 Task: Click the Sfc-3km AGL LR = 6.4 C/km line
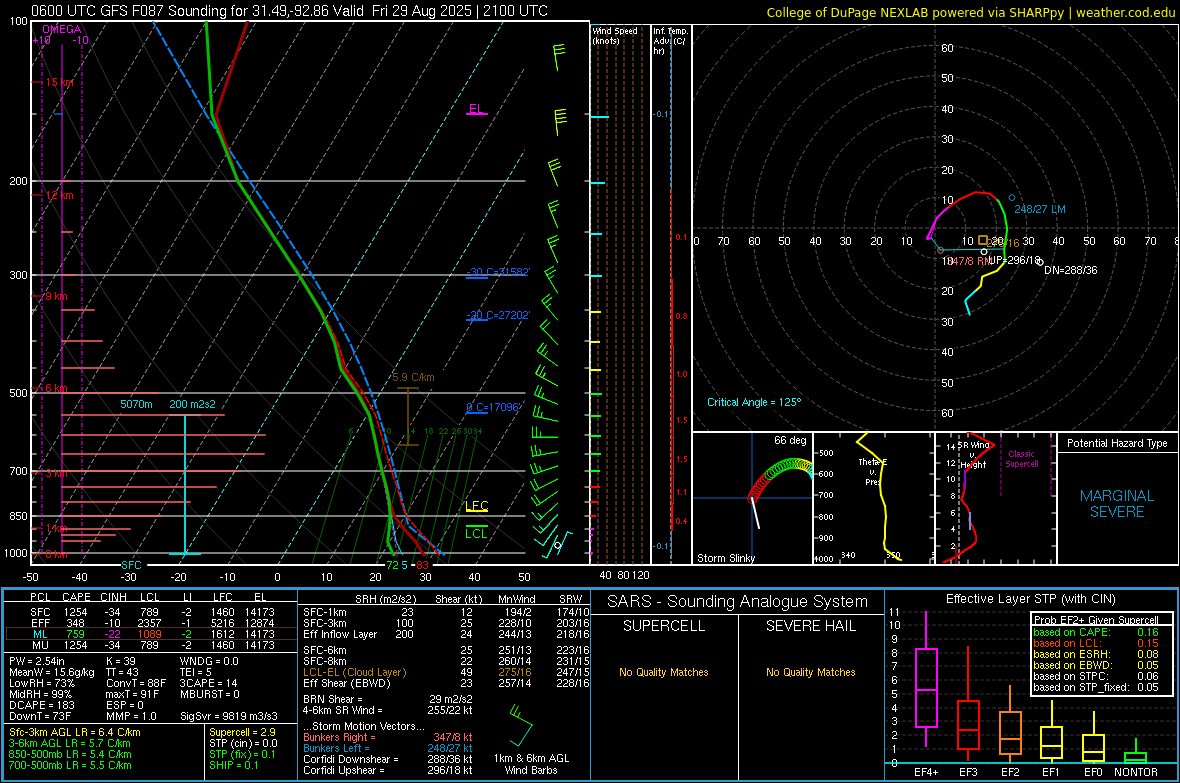point(75,732)
